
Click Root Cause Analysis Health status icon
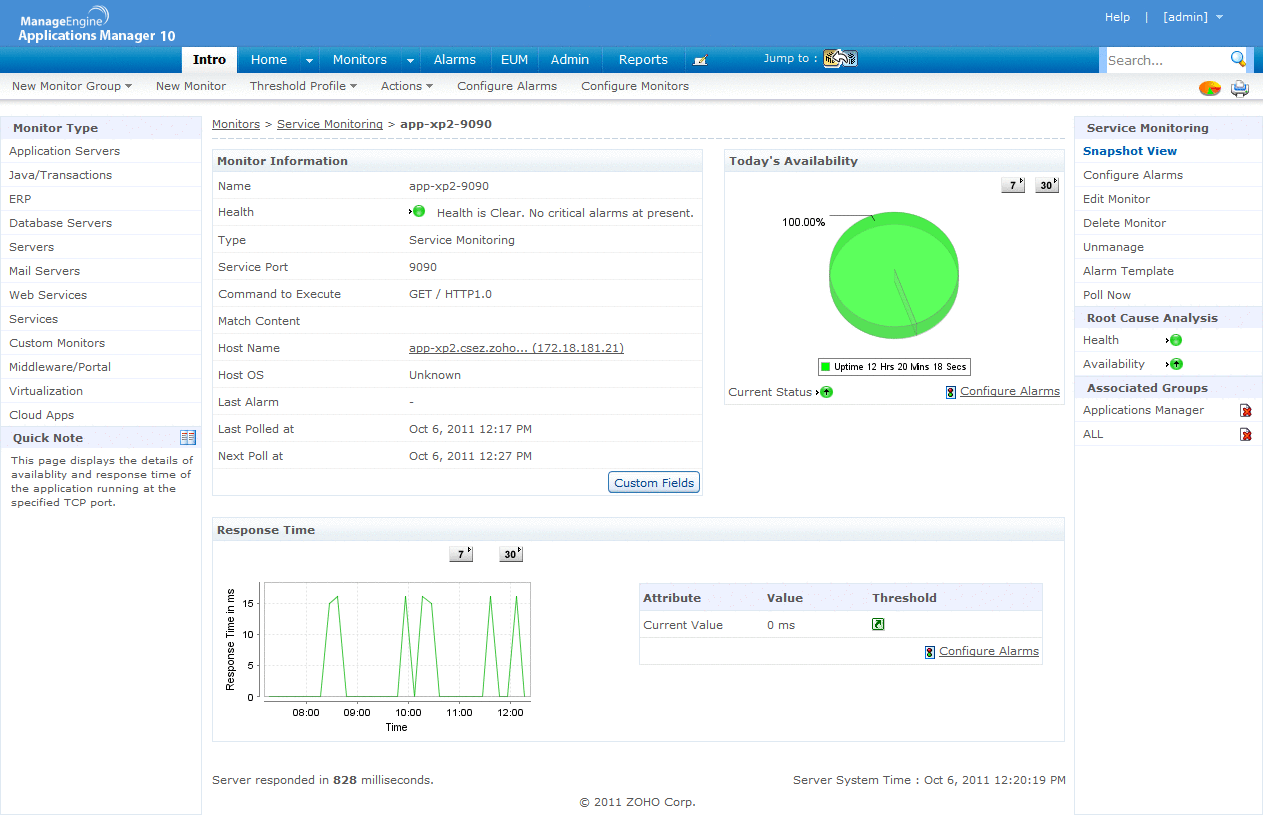coord(1176,340)
